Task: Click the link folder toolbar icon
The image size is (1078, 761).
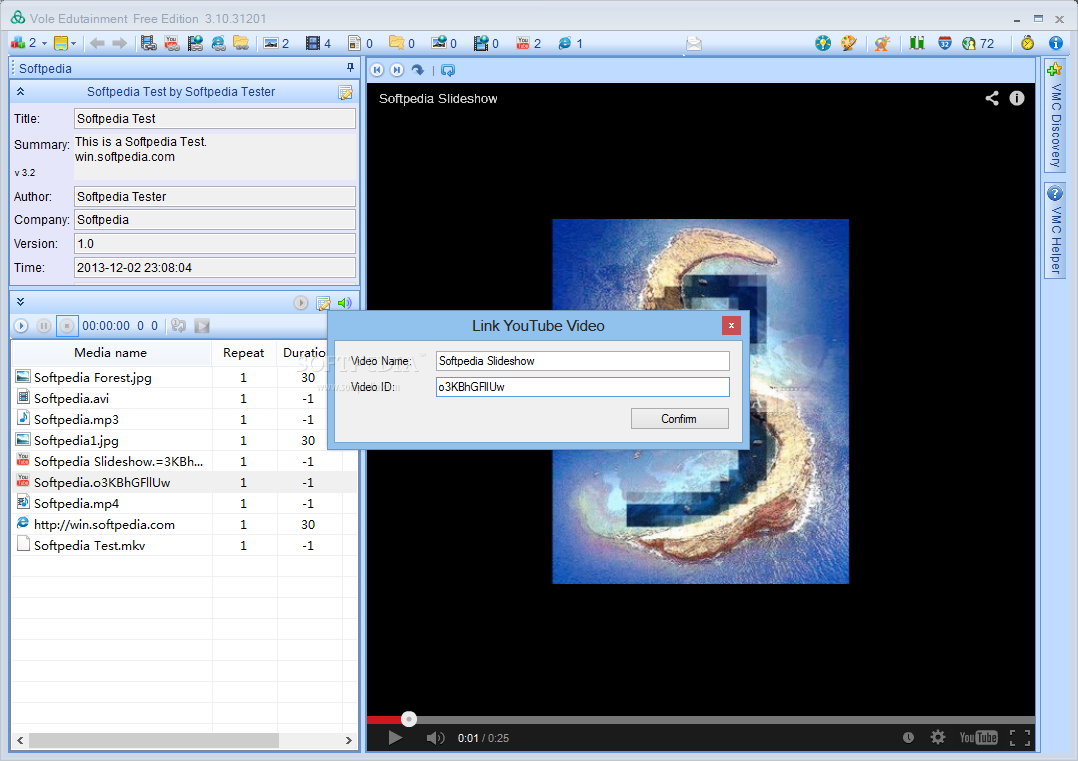Action: pyautogui.click(x=241, y=43)
